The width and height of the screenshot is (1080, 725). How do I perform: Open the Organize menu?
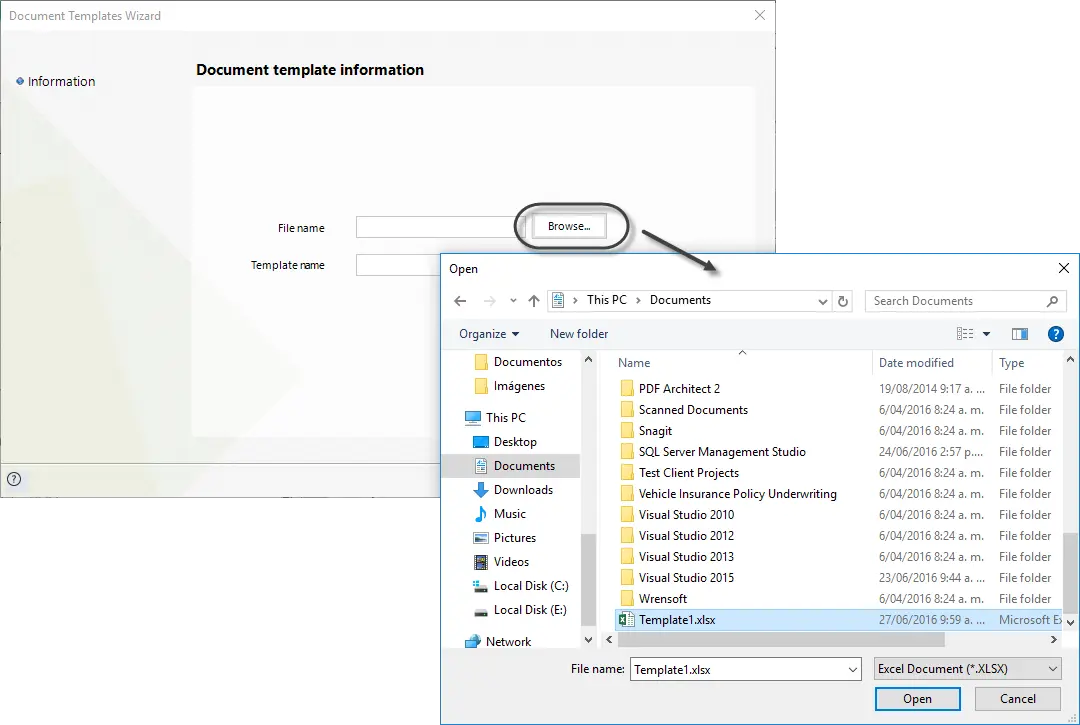(489, 334)
